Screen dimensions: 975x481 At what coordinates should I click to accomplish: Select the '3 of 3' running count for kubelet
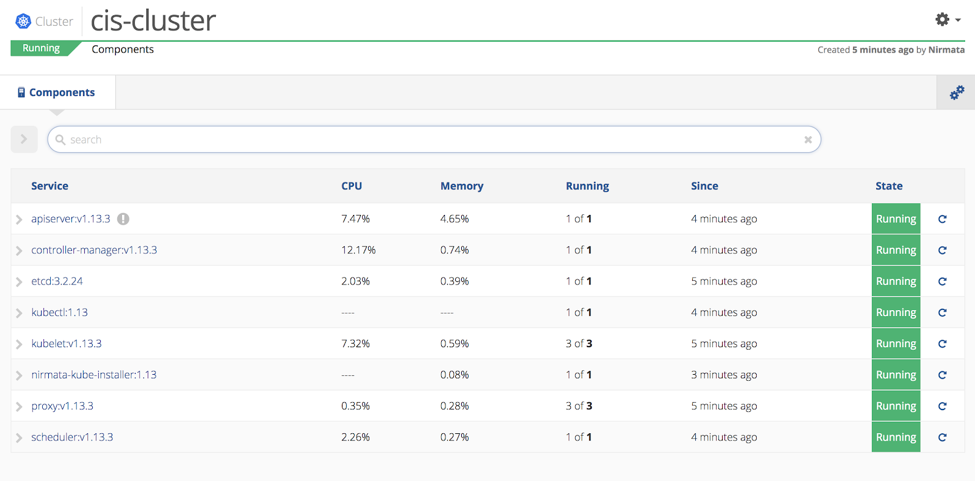(x=579, y=344)
